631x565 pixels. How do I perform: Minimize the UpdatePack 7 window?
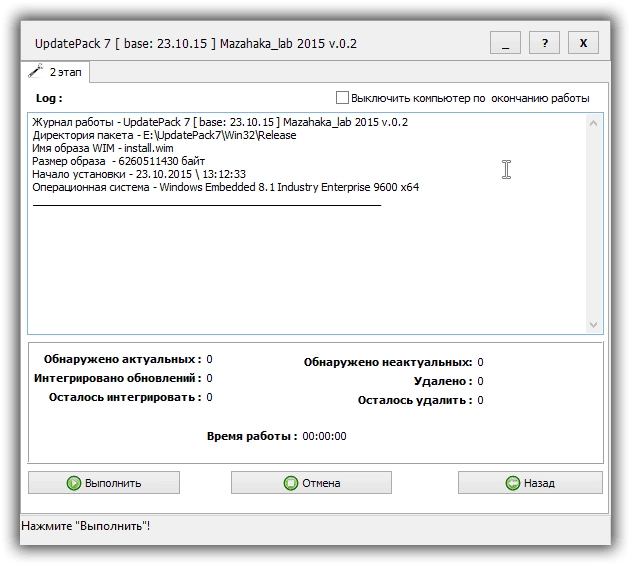point(505,43)
